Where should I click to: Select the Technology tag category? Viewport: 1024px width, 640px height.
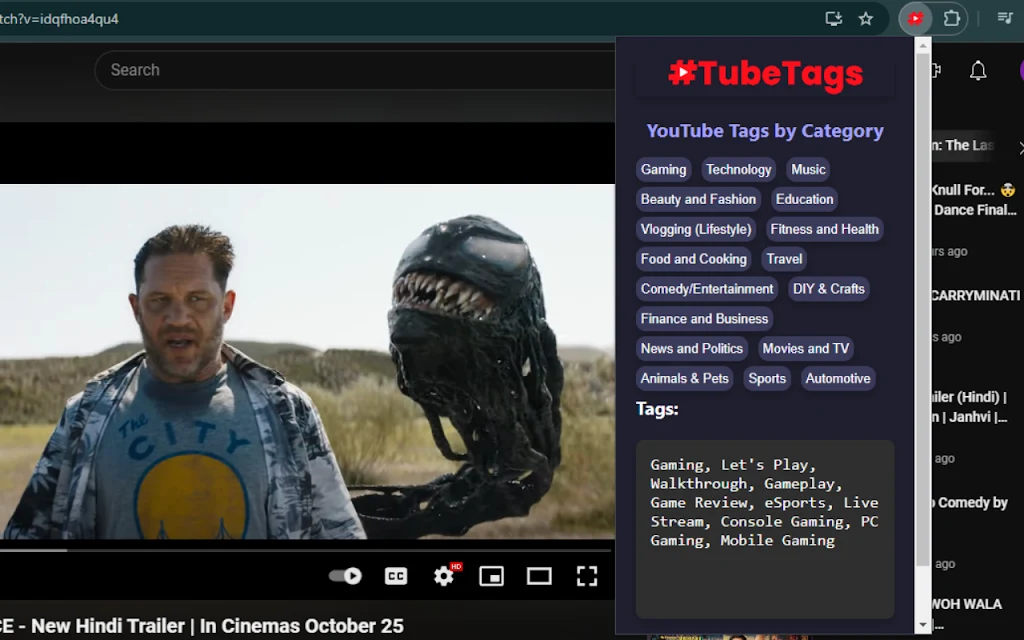(738, 170)
